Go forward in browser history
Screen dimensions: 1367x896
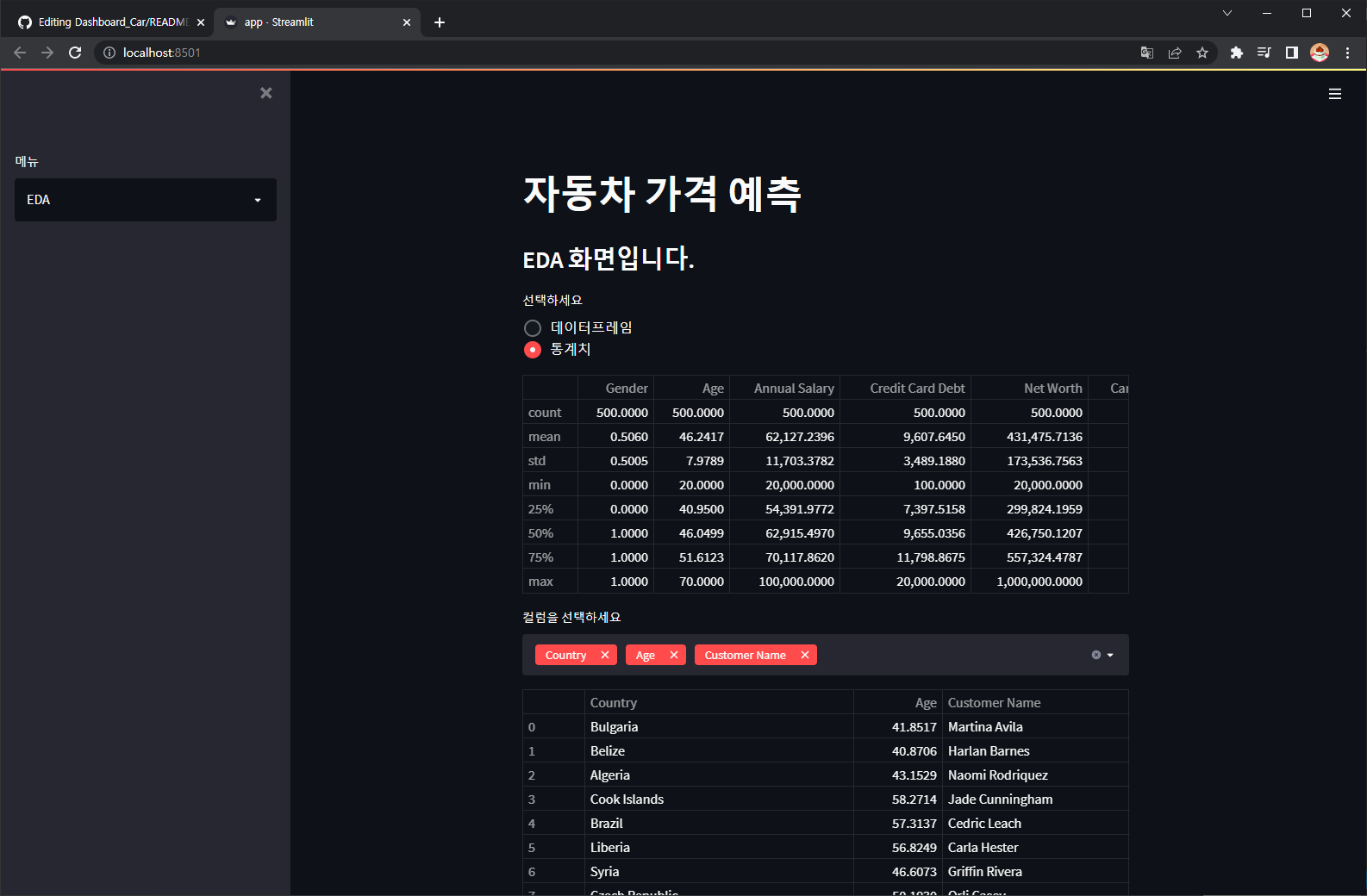point(47,53)
